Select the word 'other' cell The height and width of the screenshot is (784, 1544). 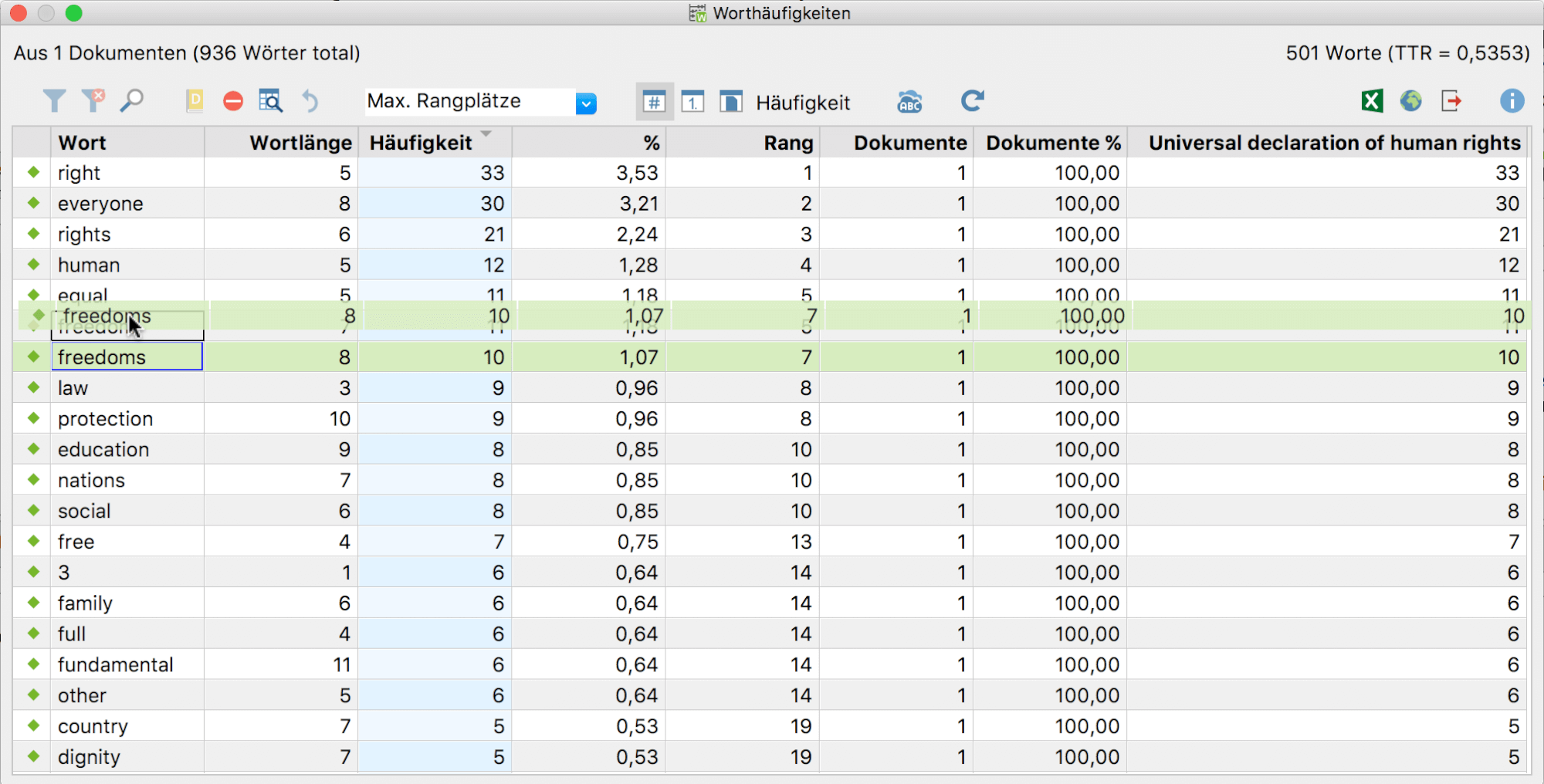128,695
